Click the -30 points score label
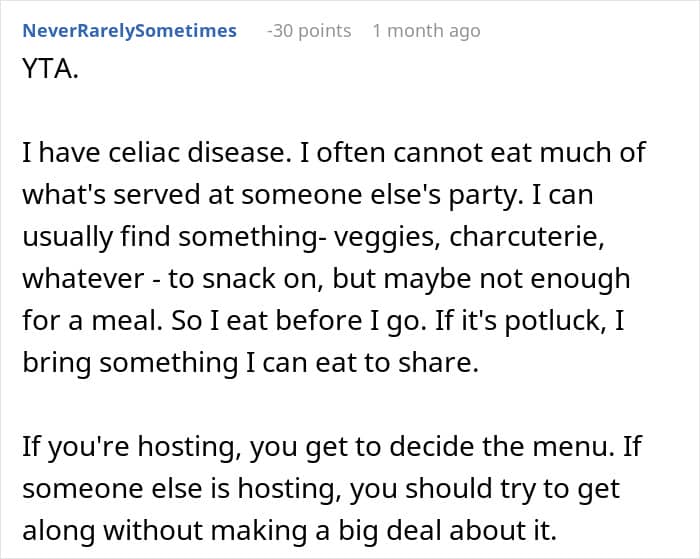The image size is (700, 559). click(309, 31)
